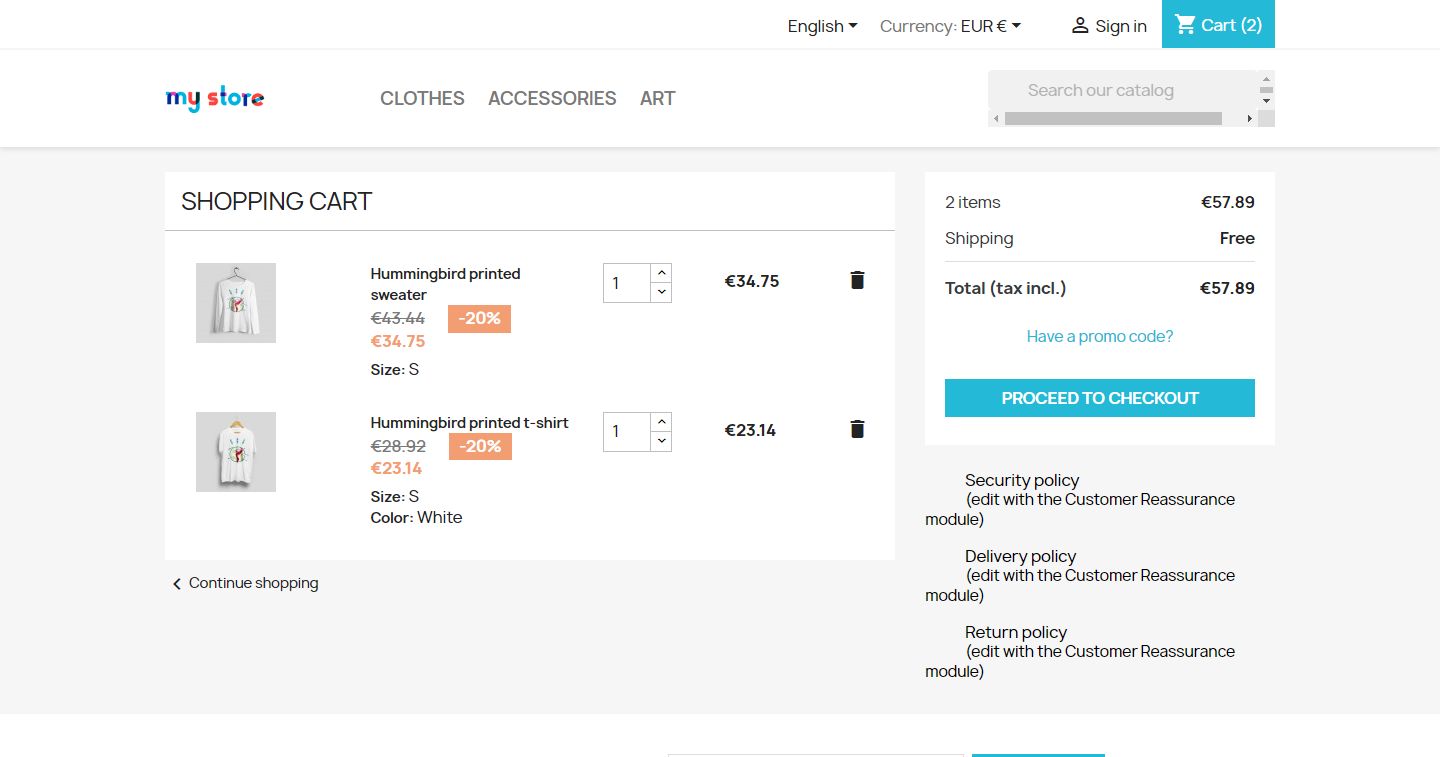Increase t-shirt quantity with up arrow
The height and width of the screenshot is (757, 1440).
coord(662,422)
